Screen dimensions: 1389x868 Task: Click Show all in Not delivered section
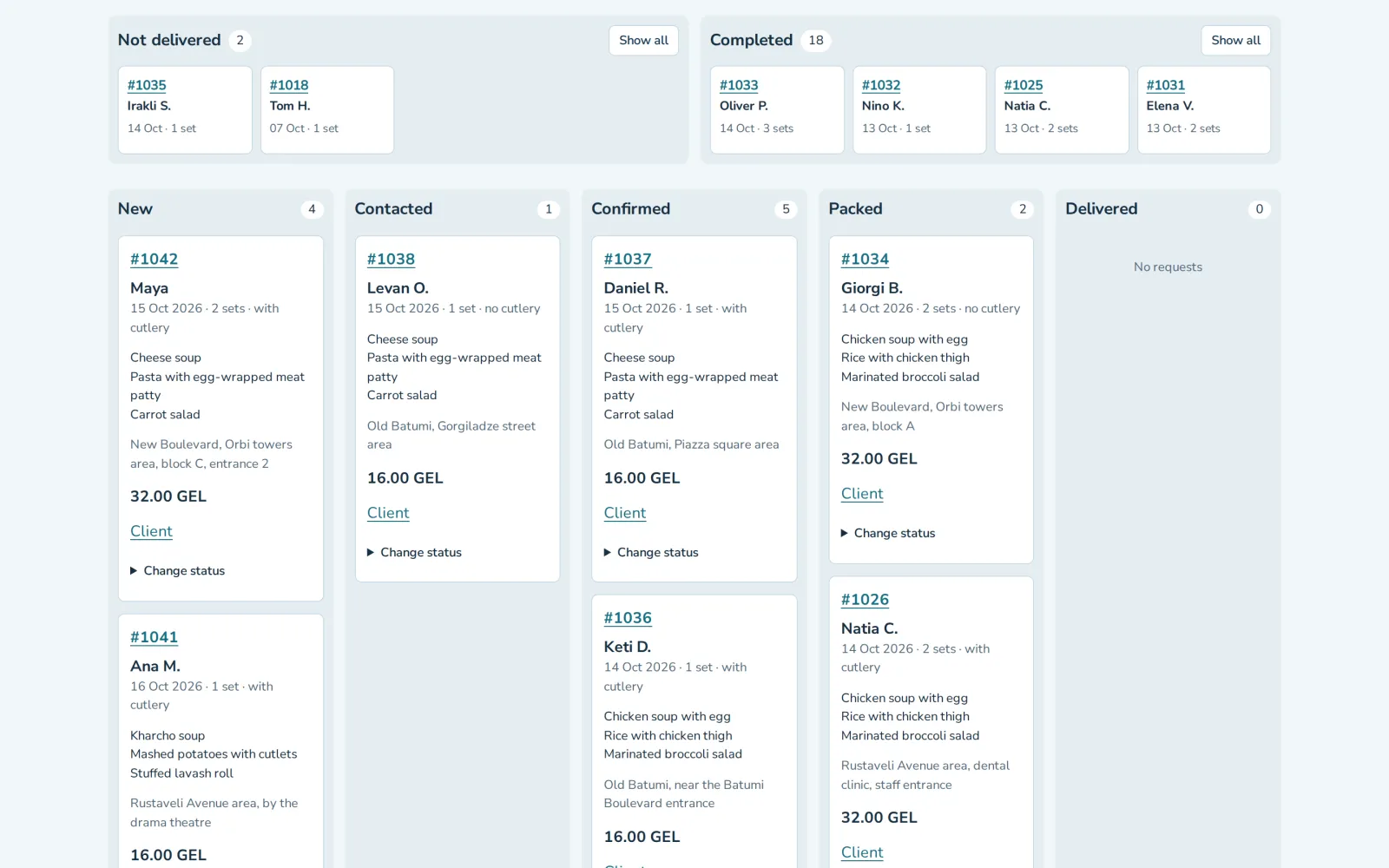click(643, 40)
